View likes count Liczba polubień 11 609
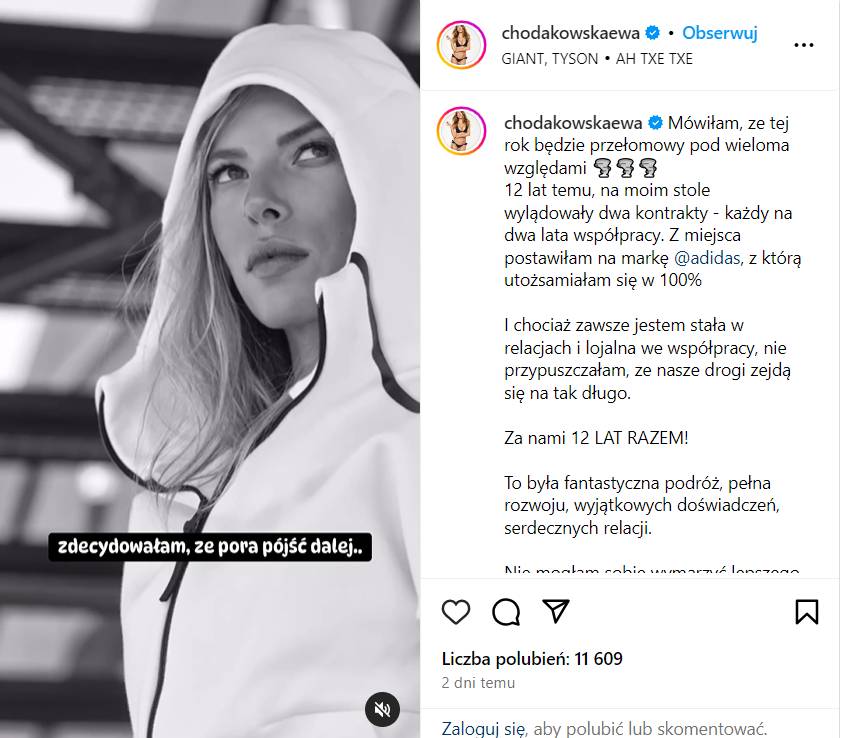This screenshot has height=738, width=842. (532, 659)
